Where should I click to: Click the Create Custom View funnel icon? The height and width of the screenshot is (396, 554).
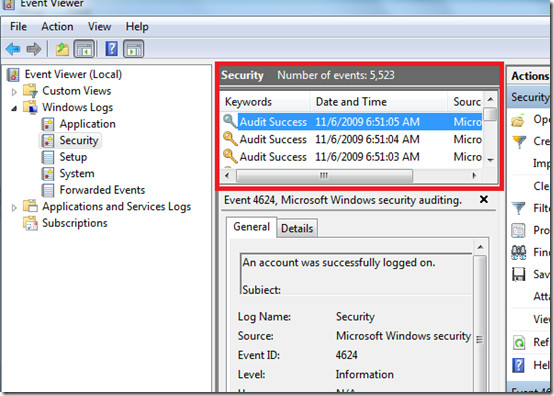519,142
